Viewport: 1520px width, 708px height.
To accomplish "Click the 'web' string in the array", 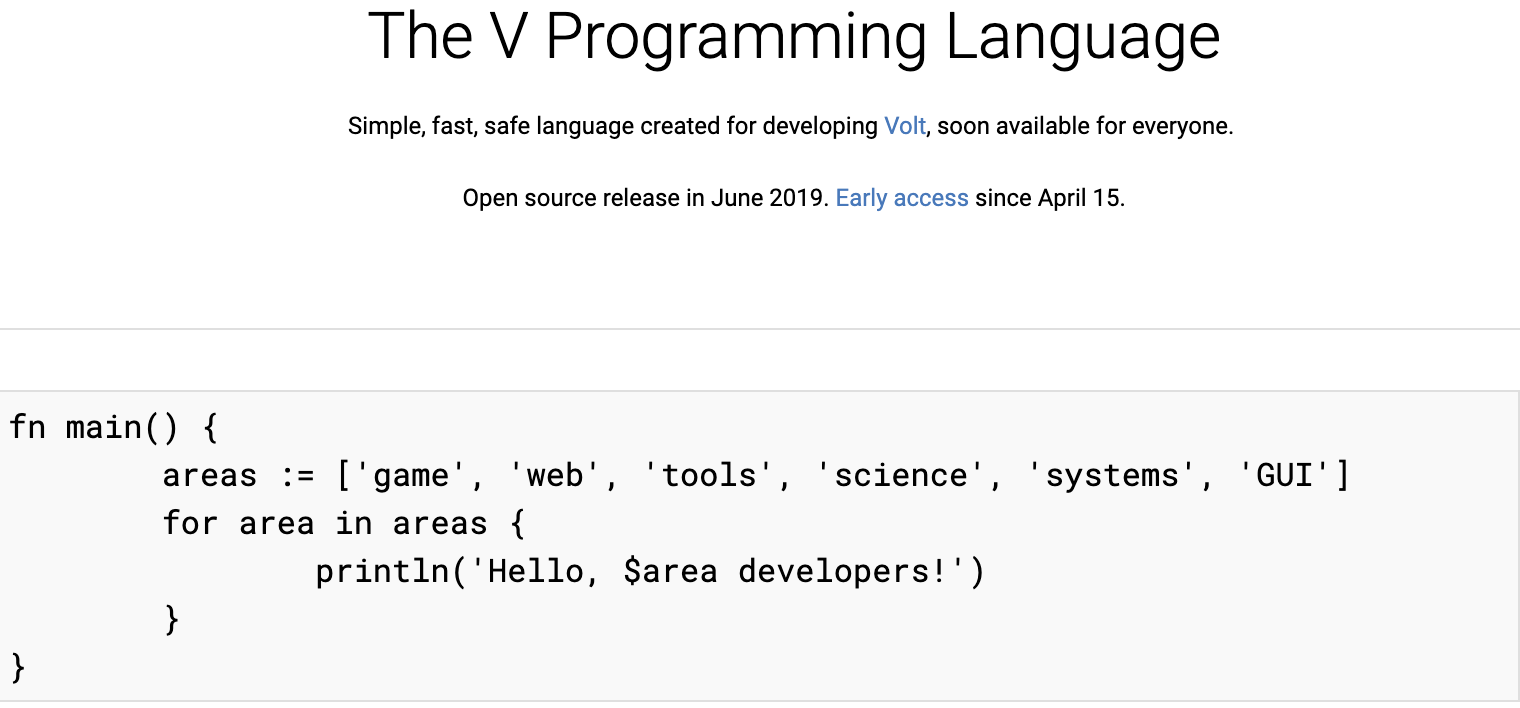I will click(x=557, y=476).
